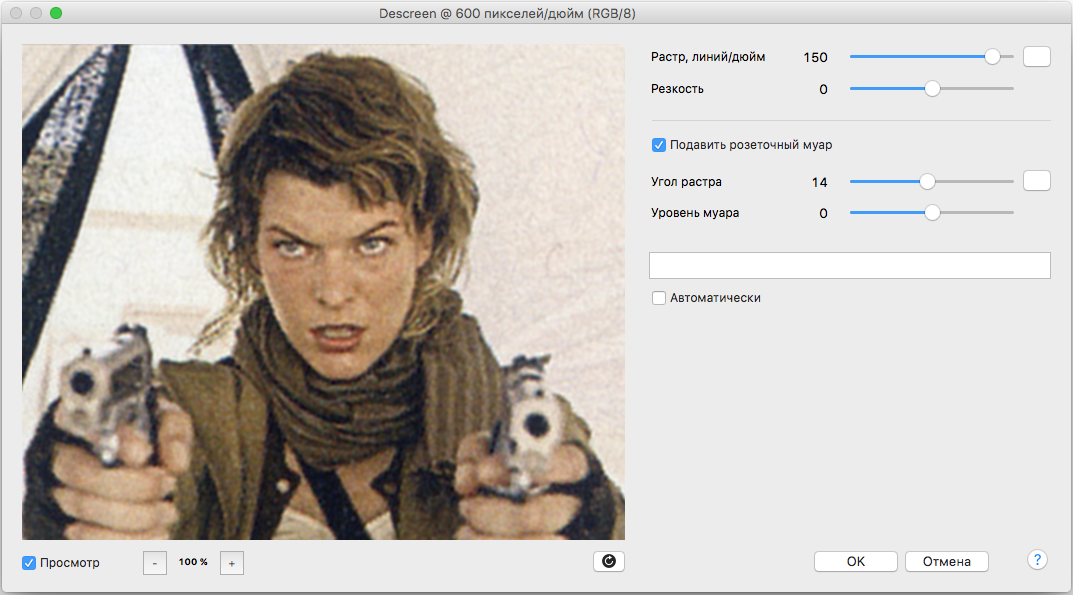Image resolution: width=1073 pixels, height=595 pixels.
Task: Click the Растр, линий/дюйм slider handle
Action: pos(992,57)
